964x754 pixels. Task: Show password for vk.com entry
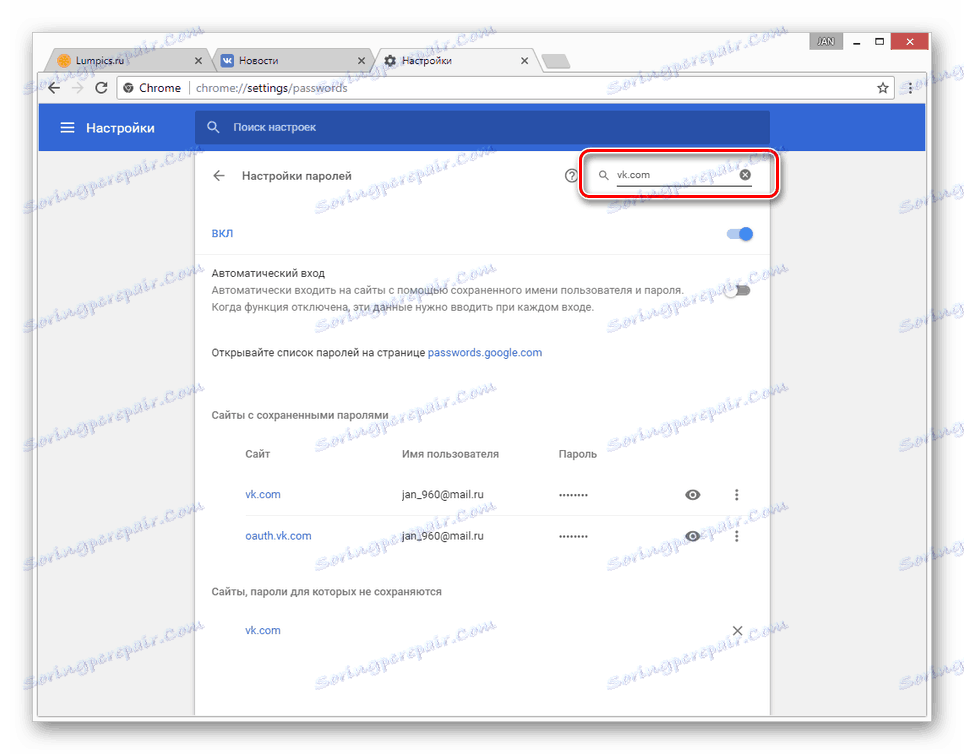pos(692,494)
